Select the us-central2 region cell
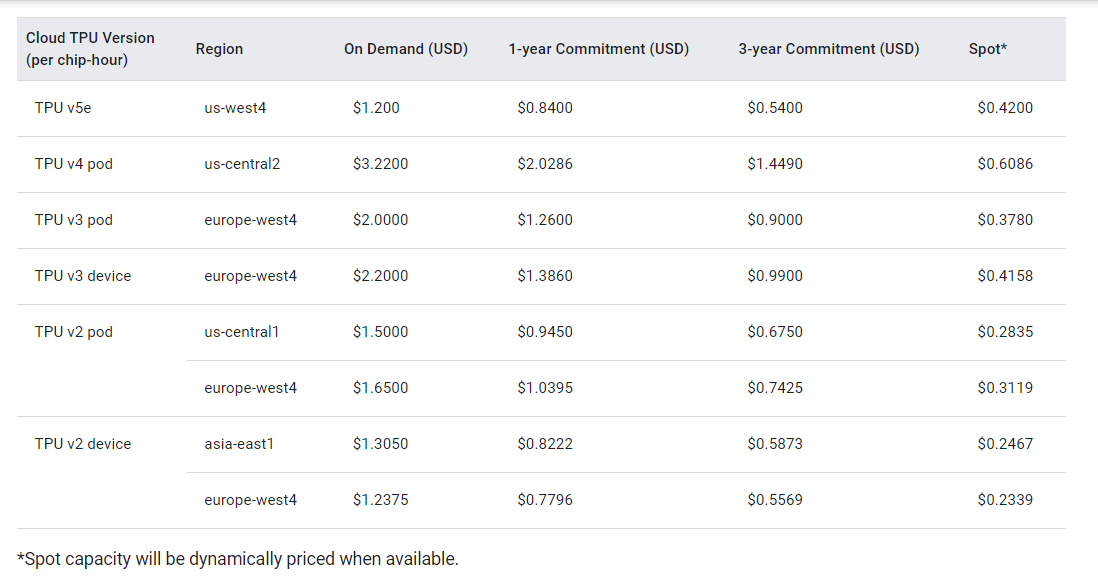 (x=242, y=164)
